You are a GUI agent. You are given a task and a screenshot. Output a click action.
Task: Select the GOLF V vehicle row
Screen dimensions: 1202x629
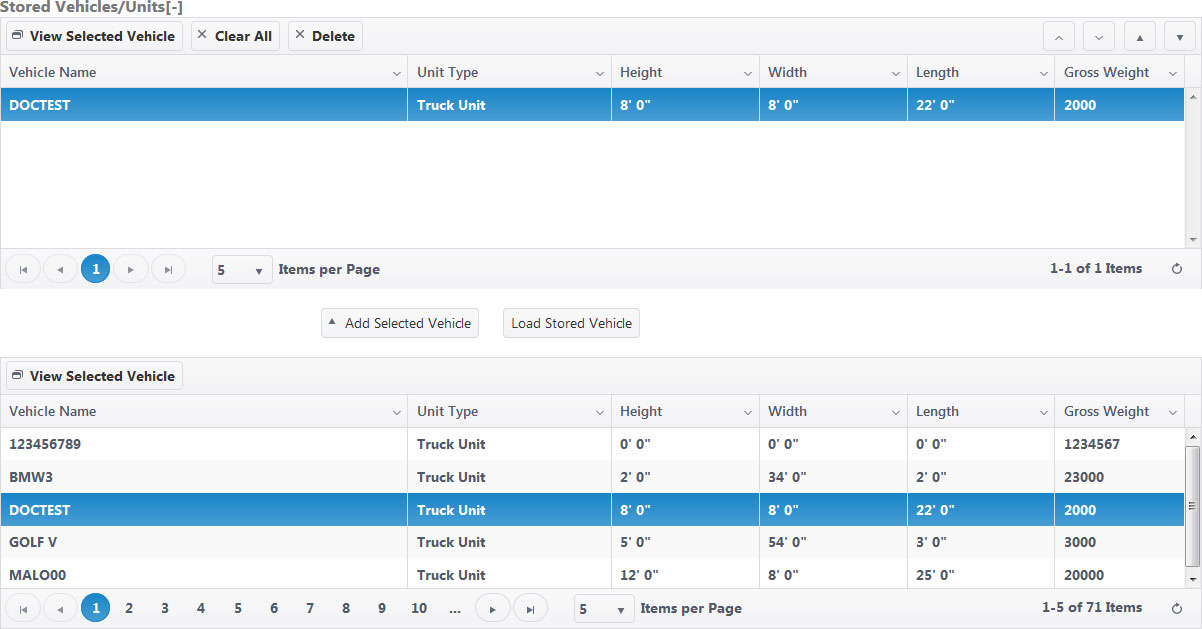tap(200, 542)
